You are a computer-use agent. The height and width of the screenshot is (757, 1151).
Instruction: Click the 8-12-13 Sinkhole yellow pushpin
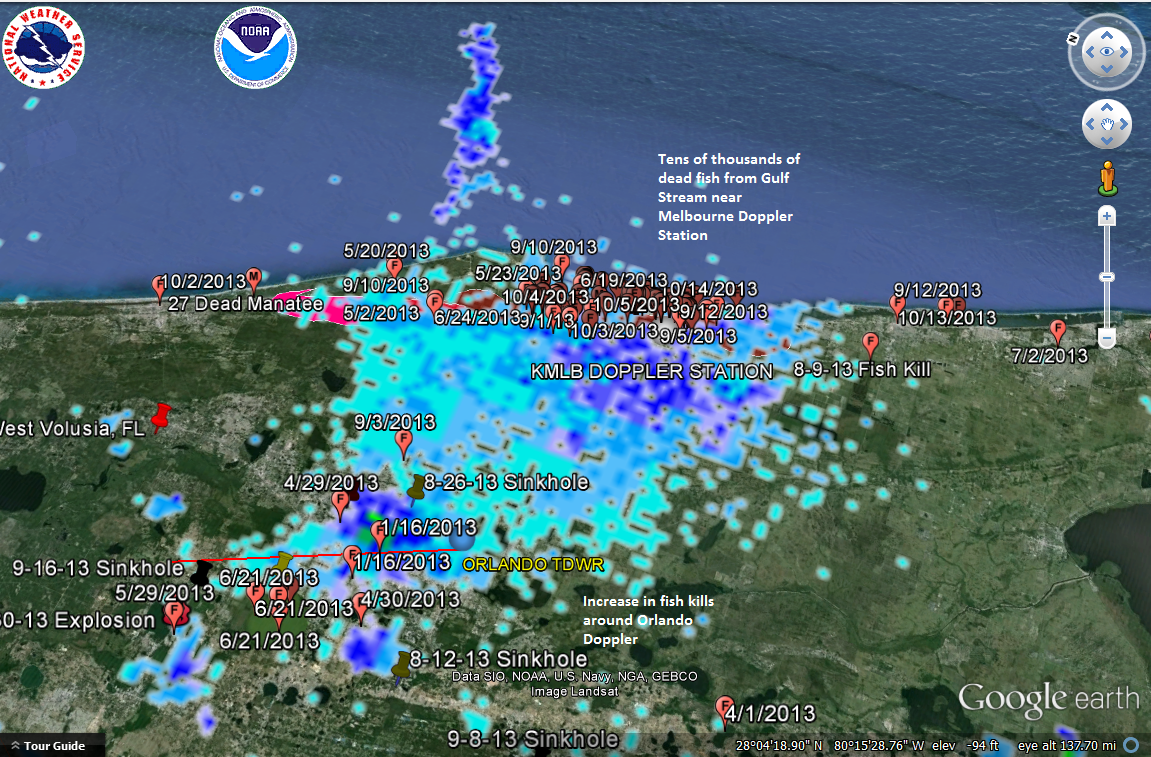(402, 664)
